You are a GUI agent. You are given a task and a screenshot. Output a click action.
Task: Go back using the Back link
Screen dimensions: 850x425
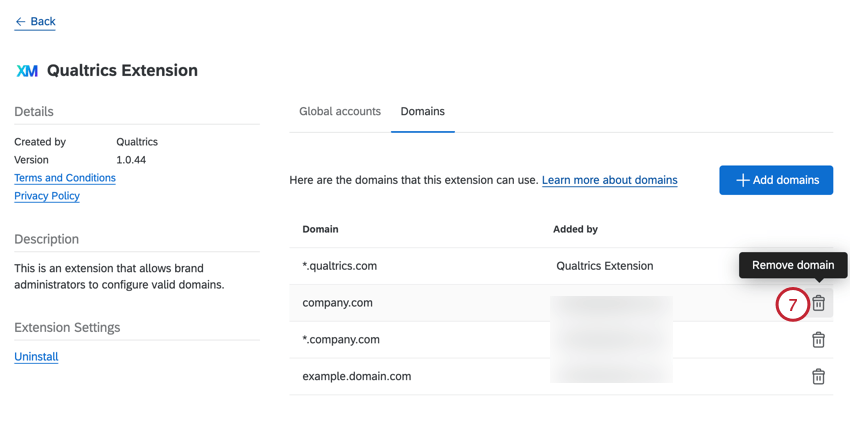point(35,22)
